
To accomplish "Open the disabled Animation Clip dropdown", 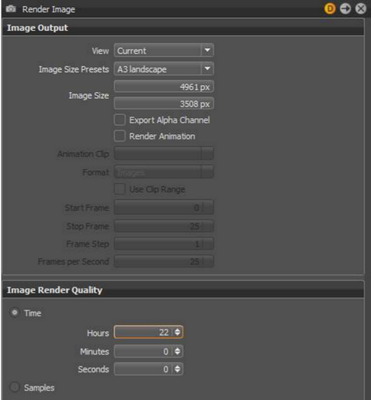I will pos(164,154).
